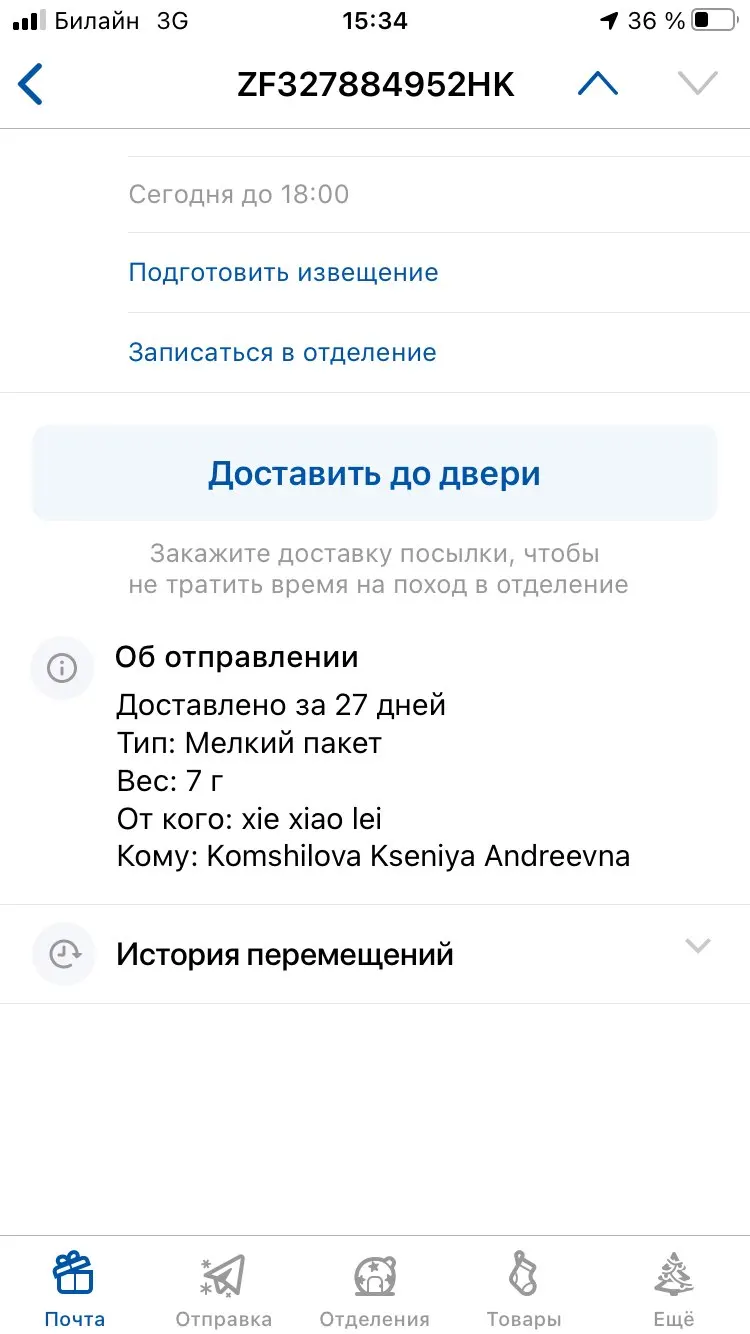Go to previous tracking item with up chevron
The image size is (750, 1334).
pos(598,84)
